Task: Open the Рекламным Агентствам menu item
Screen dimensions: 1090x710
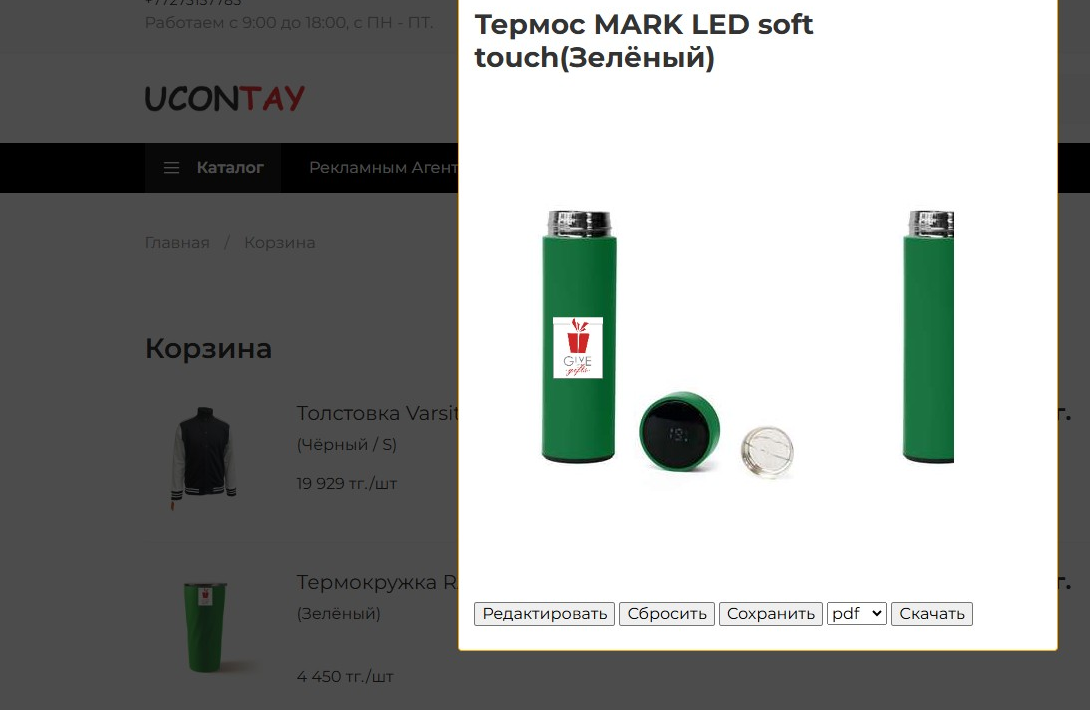Action: pos(383,168)
